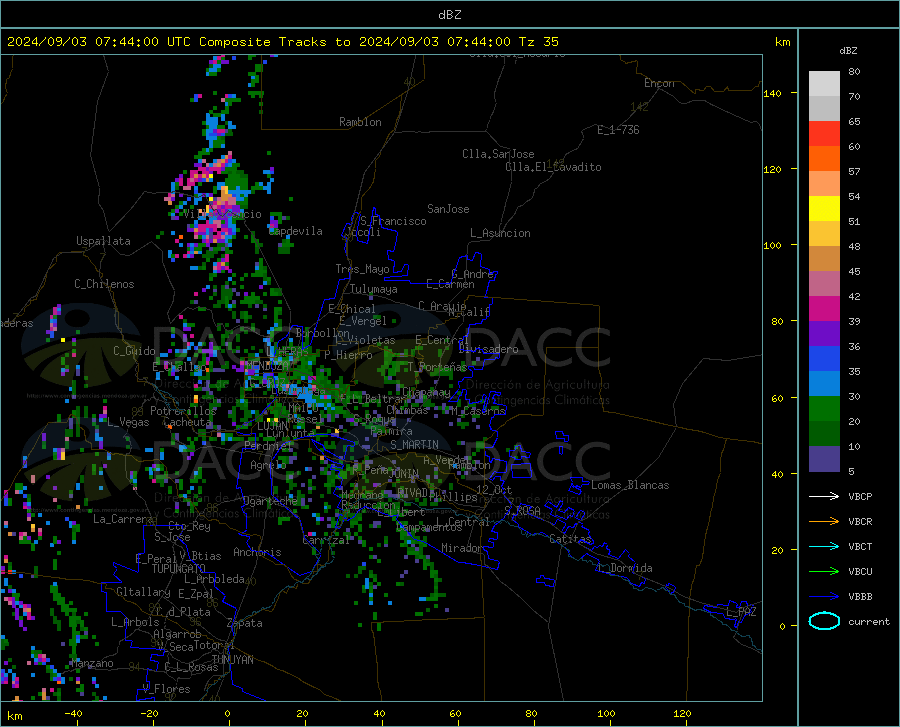Click the 'Tres_Mayo' map label

point(362,269)
